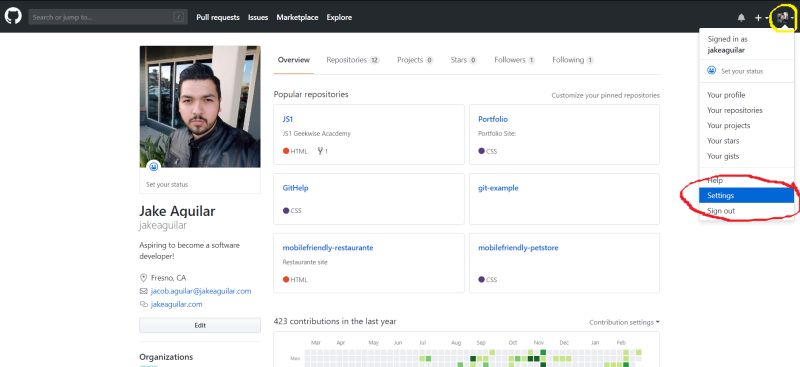Click the GitHub octocat logo

tap(13, 16)
